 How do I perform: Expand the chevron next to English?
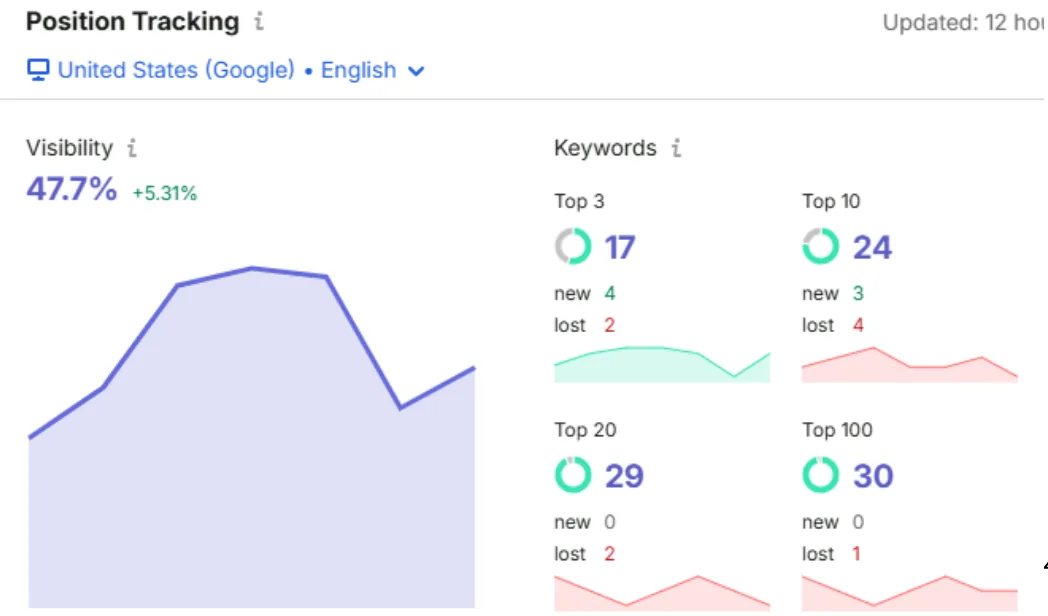coord(416,71)
